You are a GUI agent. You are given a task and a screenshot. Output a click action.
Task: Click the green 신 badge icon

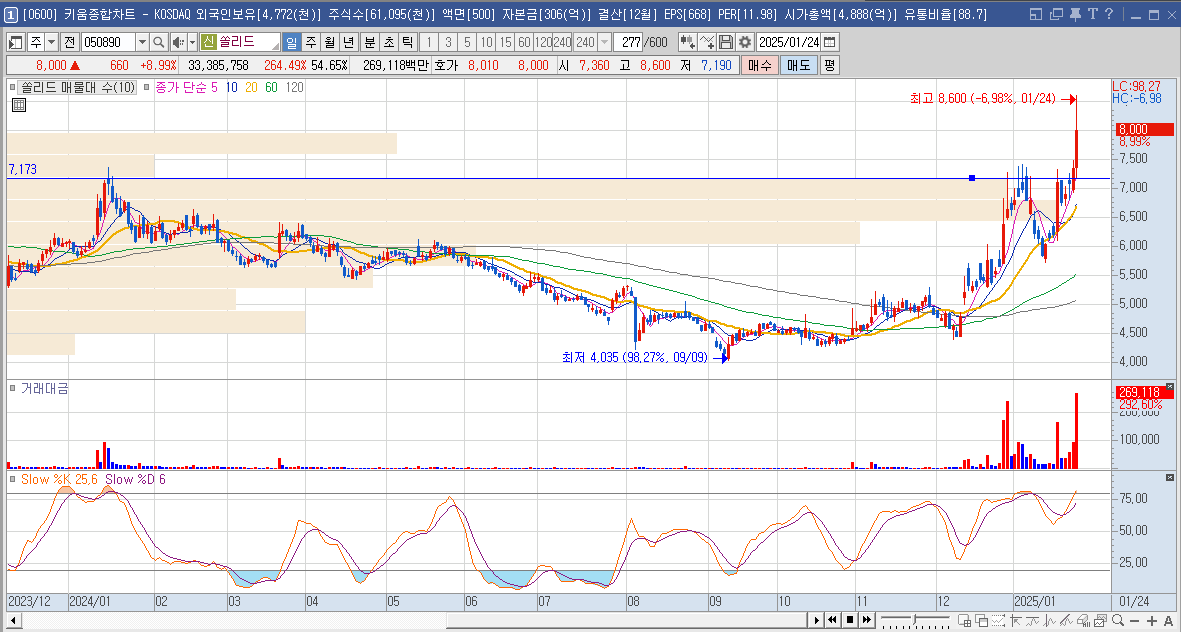[209, 41]
